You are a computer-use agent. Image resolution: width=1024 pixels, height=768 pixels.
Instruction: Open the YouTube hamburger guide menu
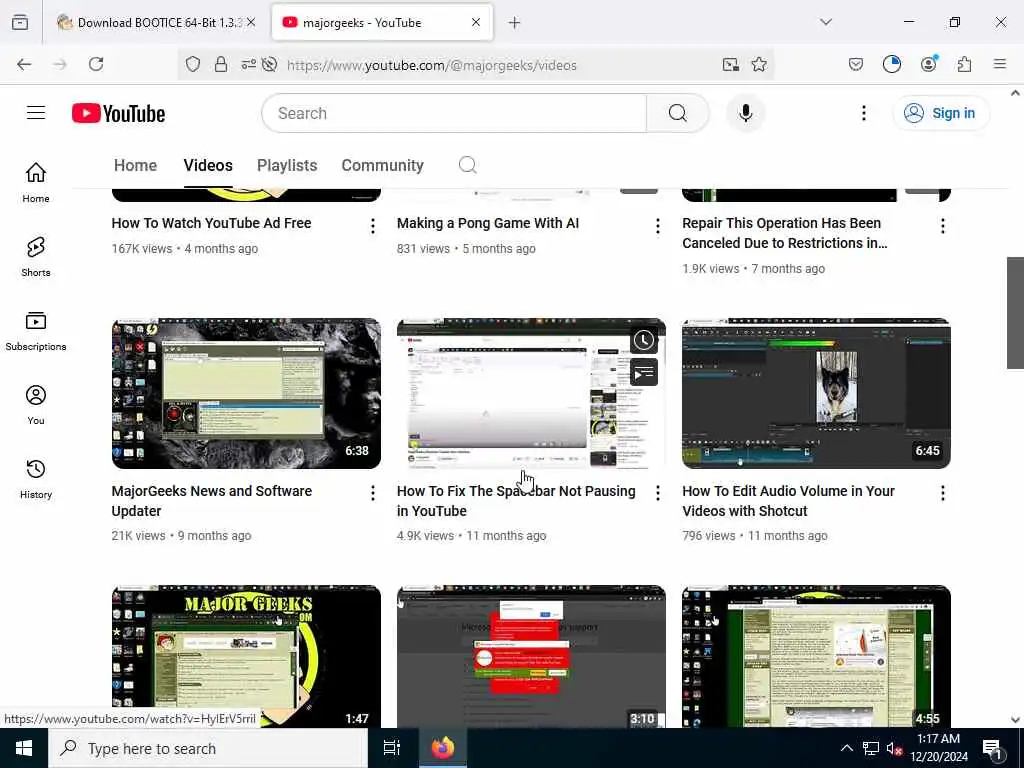click(x=36, y=113)
